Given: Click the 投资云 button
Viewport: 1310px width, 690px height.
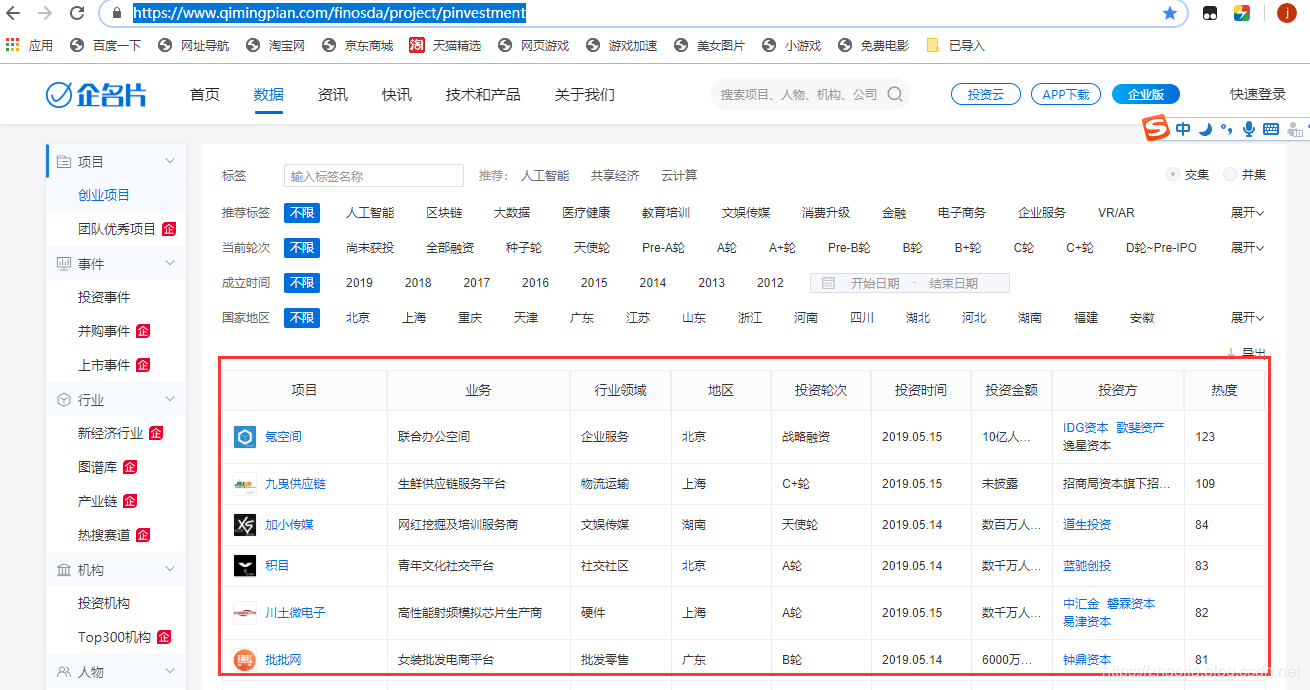Looking at the screenshot, I should [x=985, y=94].
